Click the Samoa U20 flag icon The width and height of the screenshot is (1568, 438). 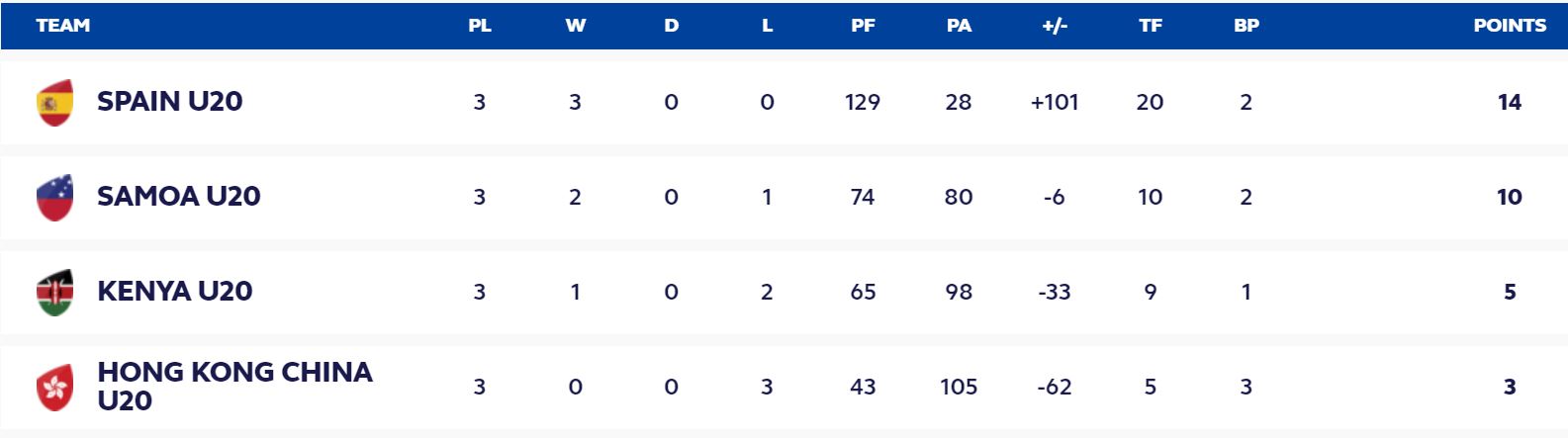[x=54, y=197]
